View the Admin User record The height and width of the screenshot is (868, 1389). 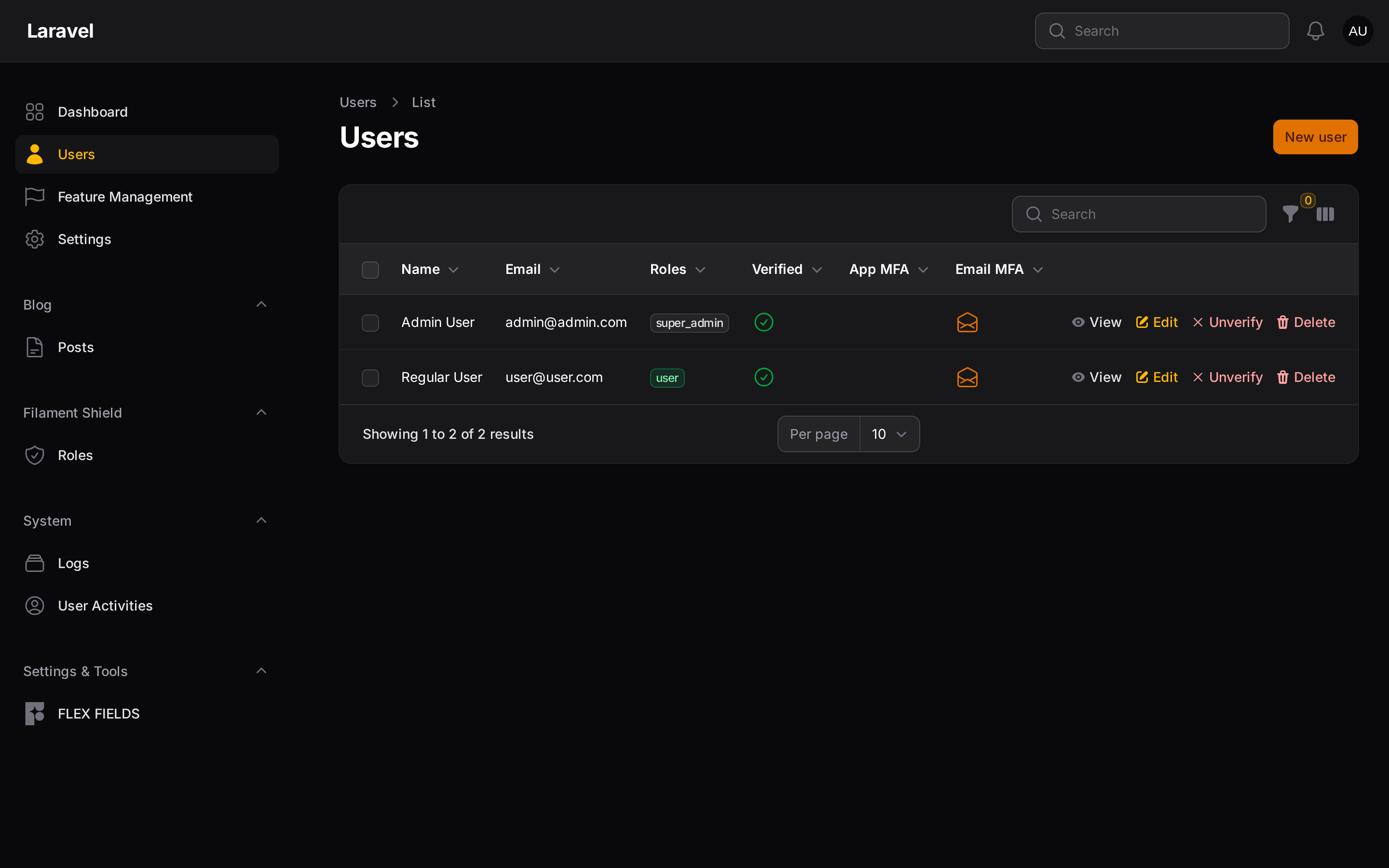(x=1096, y=322)
